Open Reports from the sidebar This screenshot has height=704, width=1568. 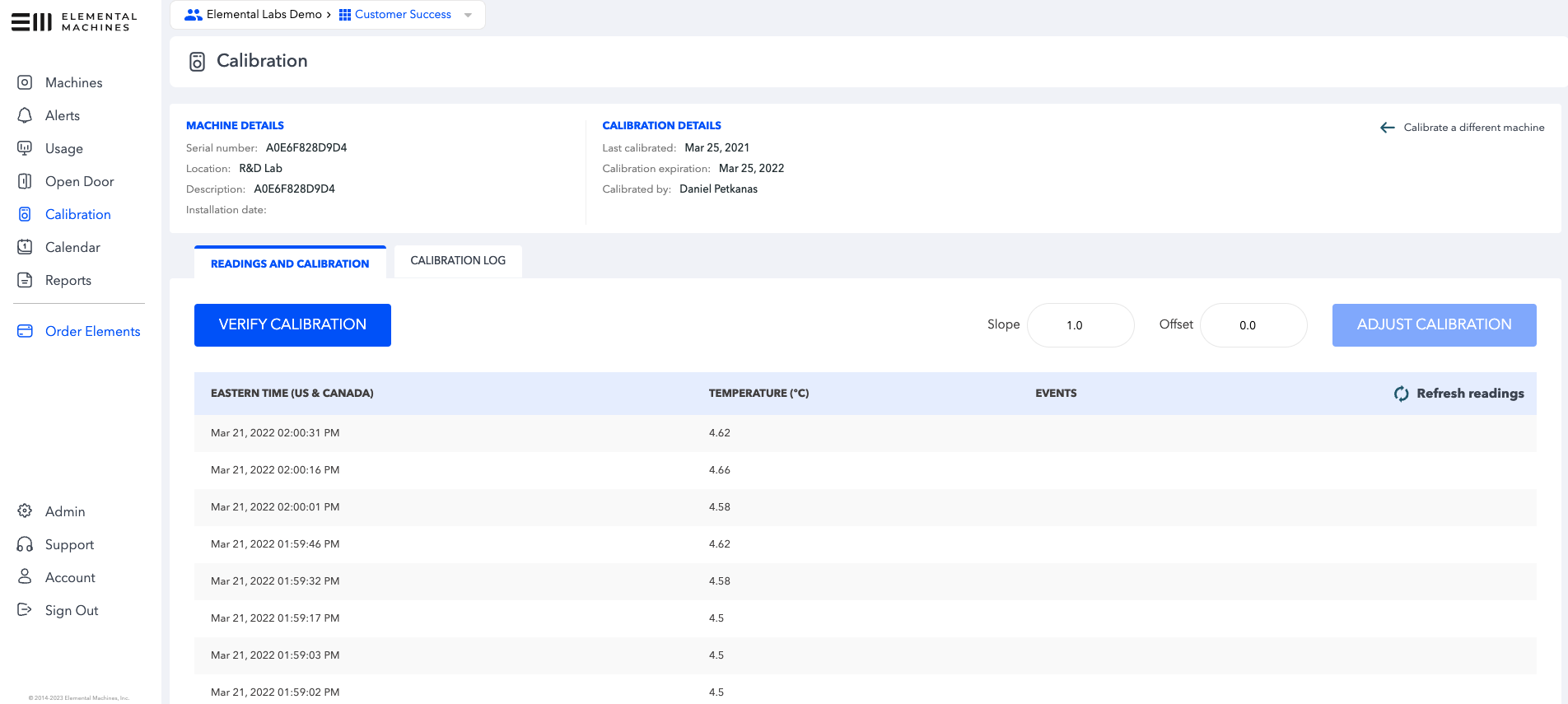click(68, 280)
